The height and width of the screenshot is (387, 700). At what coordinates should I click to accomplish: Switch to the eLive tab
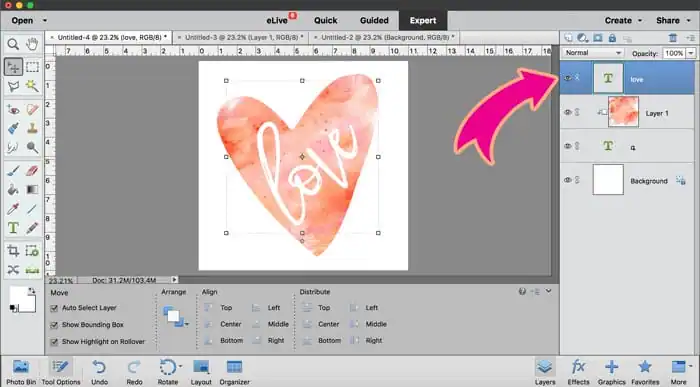[x=278, y=21]
